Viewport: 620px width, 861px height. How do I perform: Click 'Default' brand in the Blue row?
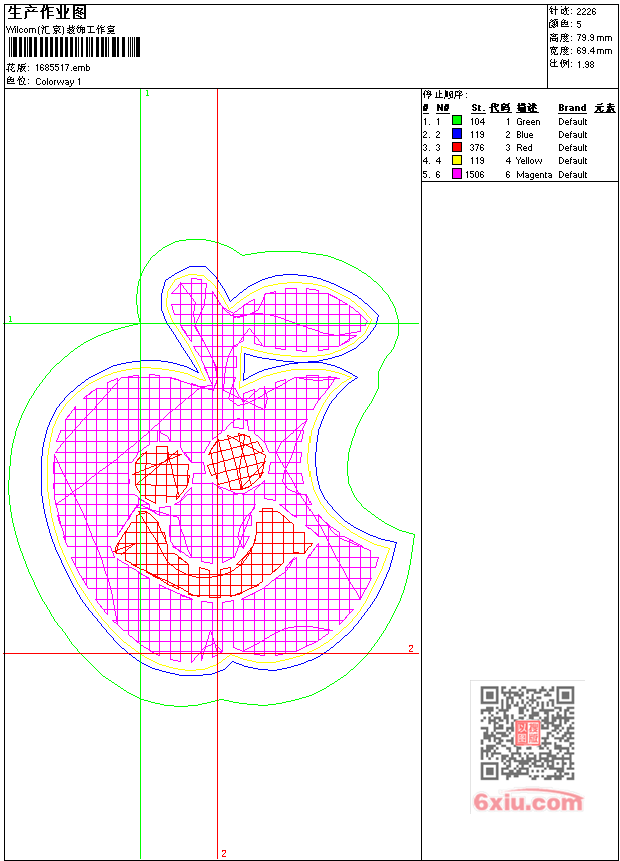[x=573, y=135]
